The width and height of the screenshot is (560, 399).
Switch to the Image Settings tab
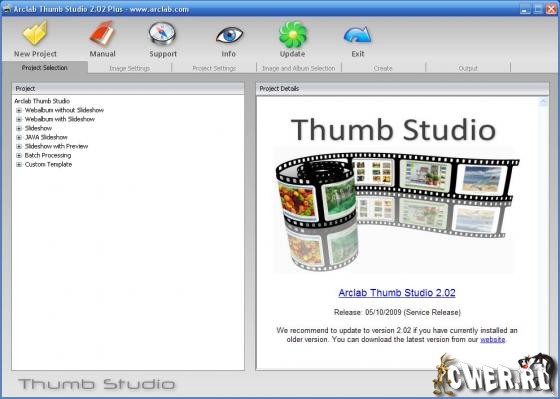(129, 68)
